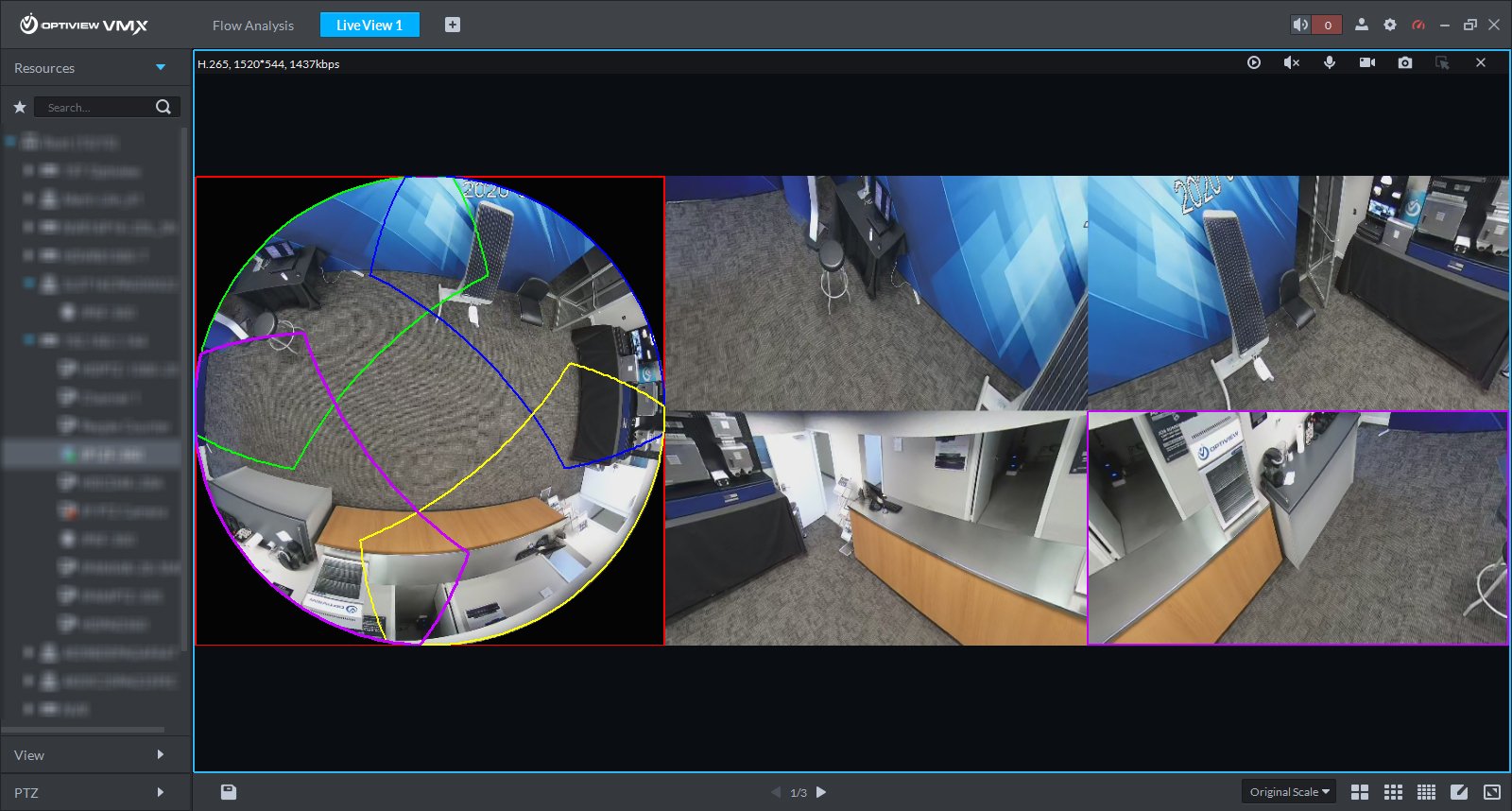Viewport: 1512px width, 811px height.
Task: Click the red performance gauge icon
Action: [1418, 25]
